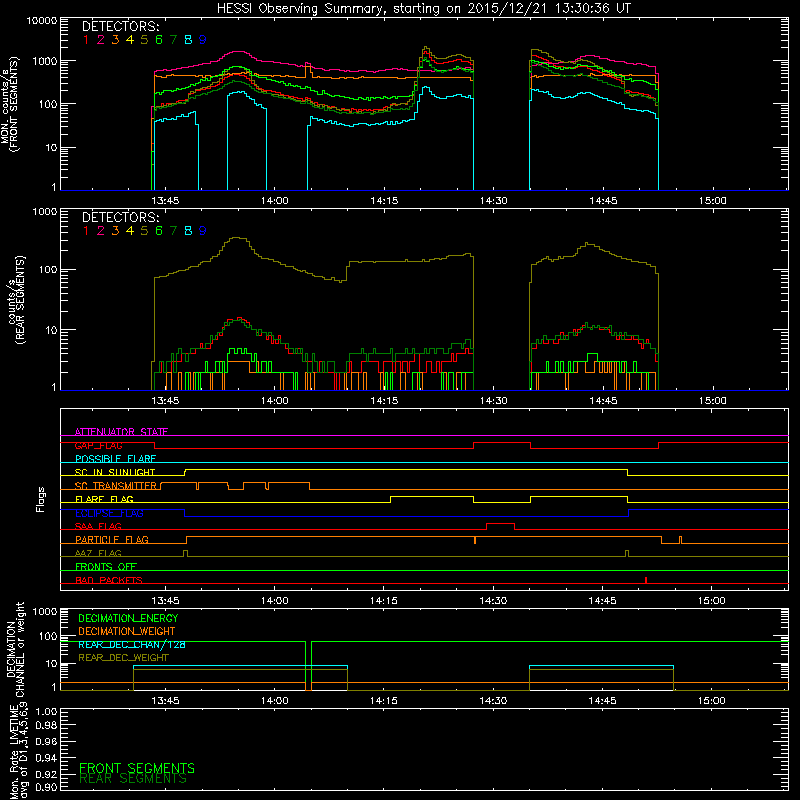Select the FRONTS_OFF flag label
Screen dimensions: 800x800
point(106,567)
